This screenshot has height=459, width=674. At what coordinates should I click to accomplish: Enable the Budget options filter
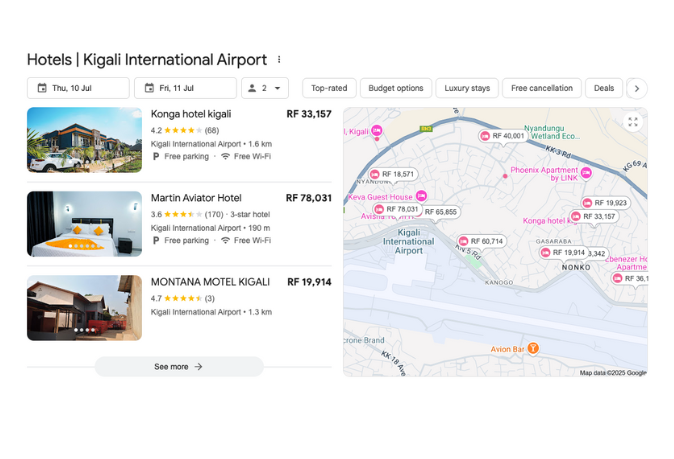(x=396, y=88)
